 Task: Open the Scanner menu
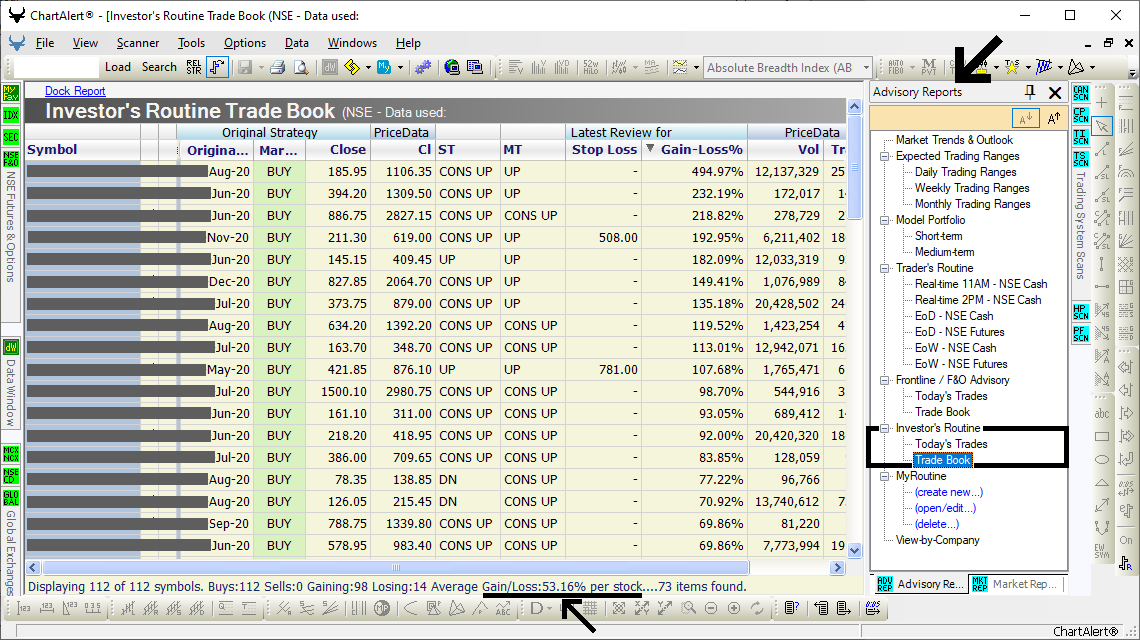(x=137, y=43)
